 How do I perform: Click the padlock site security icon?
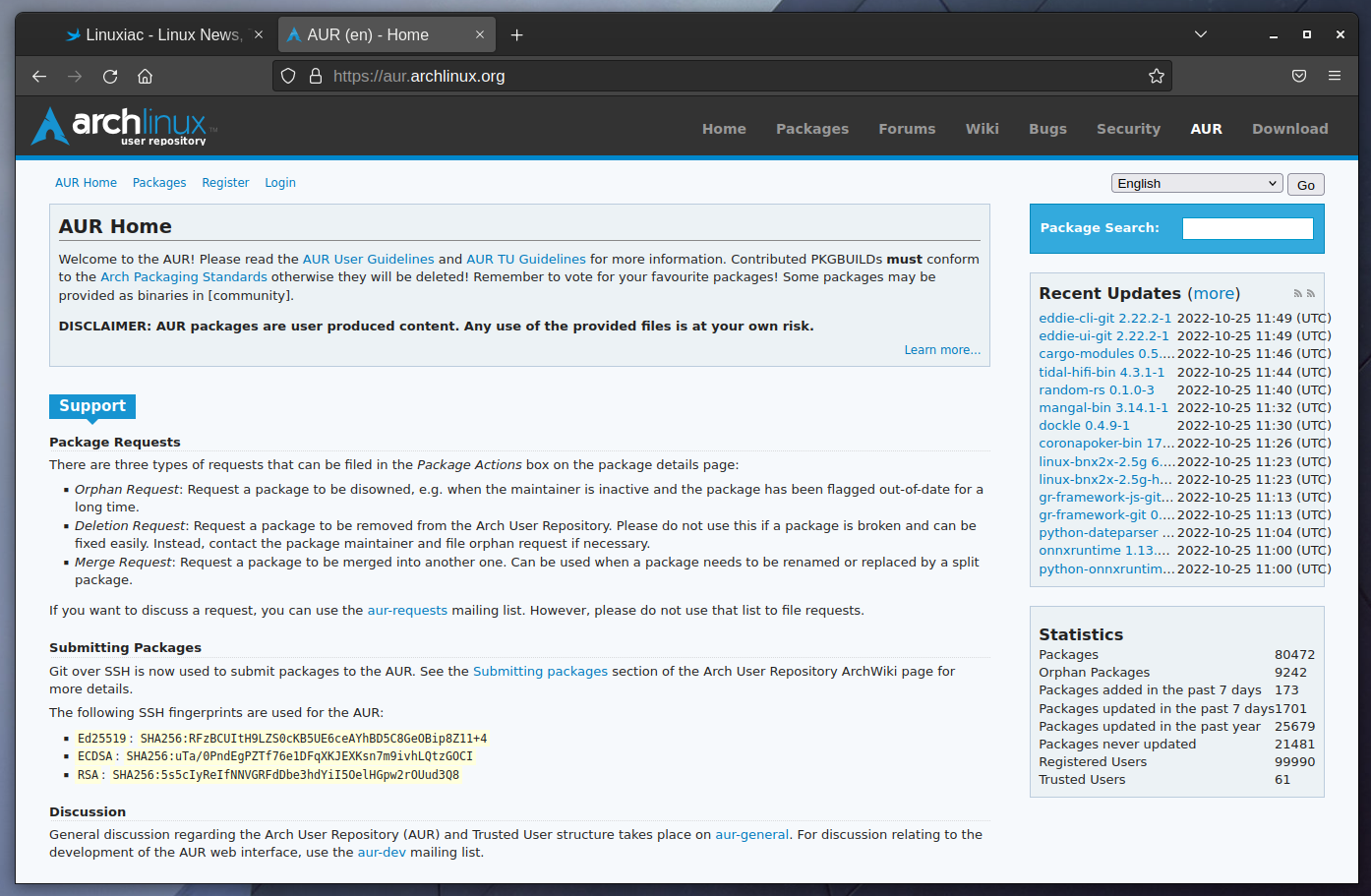tap(316, 76)
